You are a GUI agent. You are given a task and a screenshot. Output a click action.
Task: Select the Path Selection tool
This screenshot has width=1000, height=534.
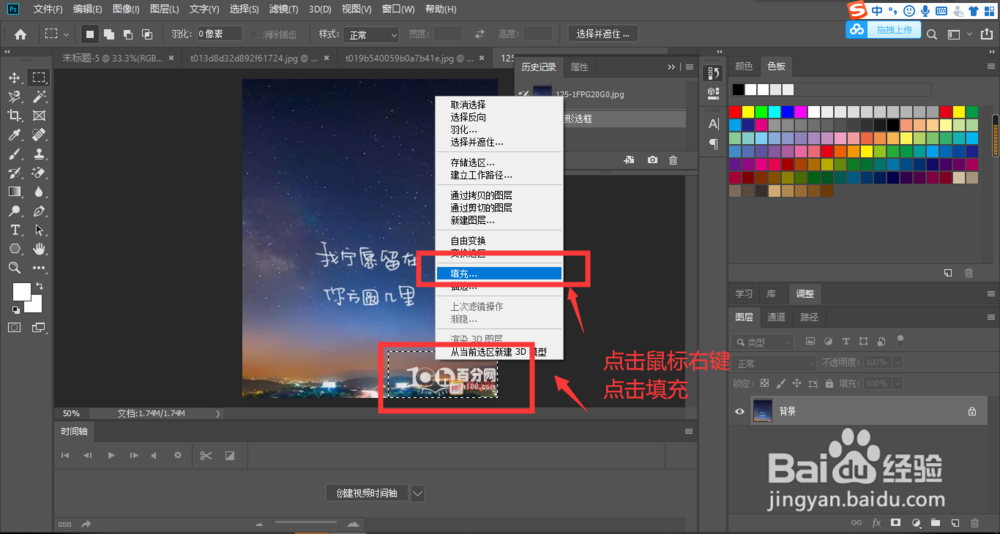pyautogui.click(x=39, y=230)
